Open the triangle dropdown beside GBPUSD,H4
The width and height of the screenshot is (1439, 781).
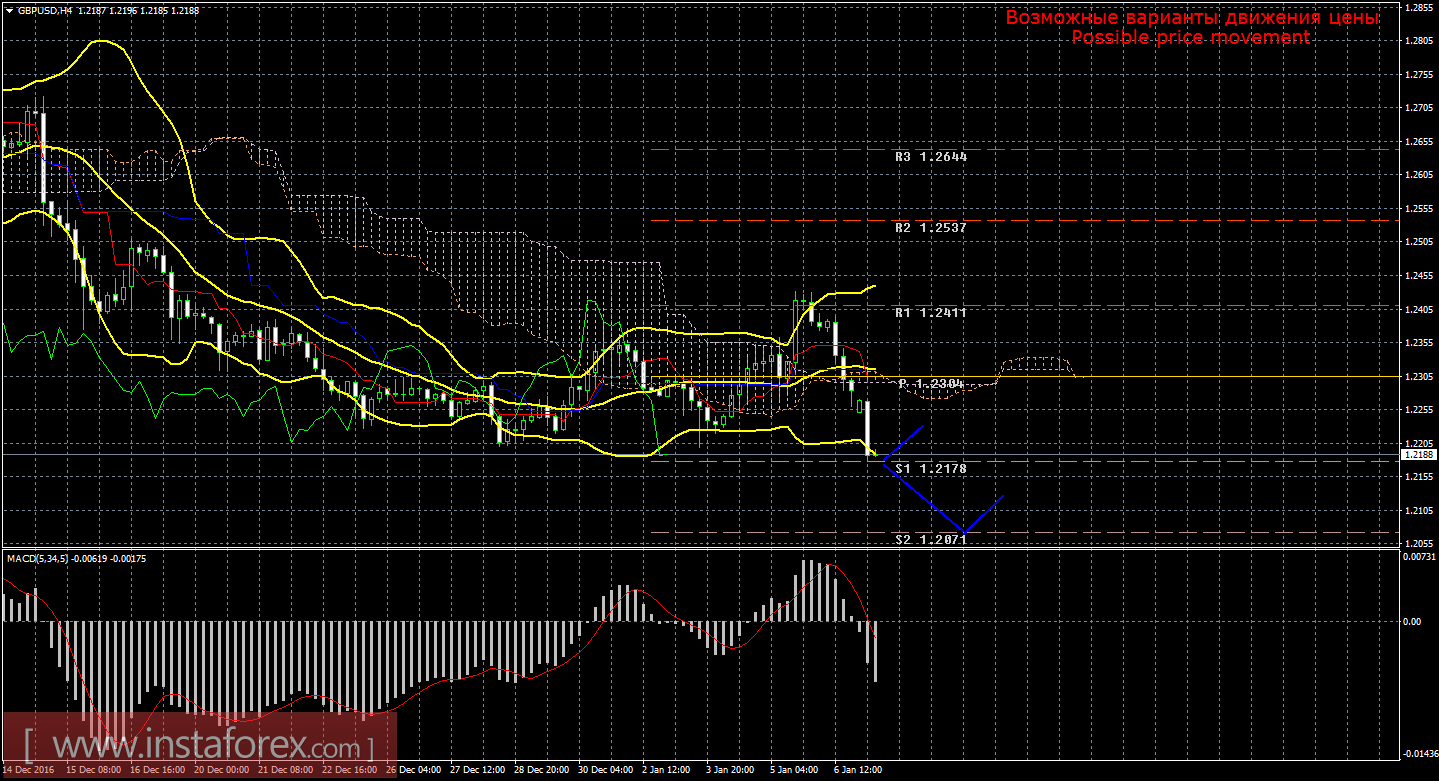(x=9, y=10)
